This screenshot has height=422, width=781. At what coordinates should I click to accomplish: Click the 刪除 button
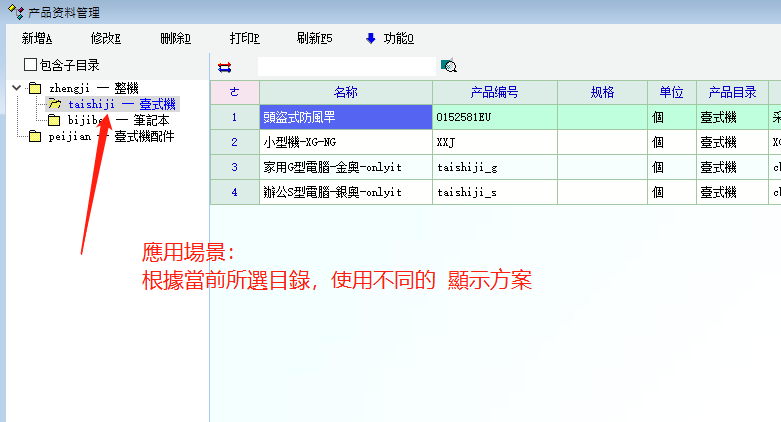point(175,39)
